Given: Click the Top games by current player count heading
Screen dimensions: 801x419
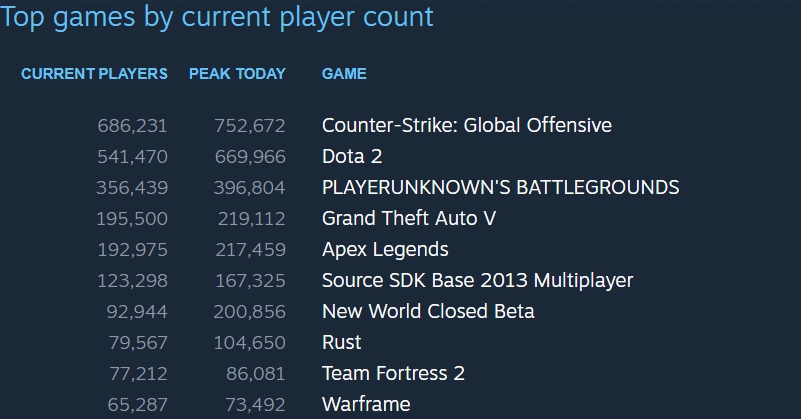Looking at the screenshot, I should [x=217, y=17].
